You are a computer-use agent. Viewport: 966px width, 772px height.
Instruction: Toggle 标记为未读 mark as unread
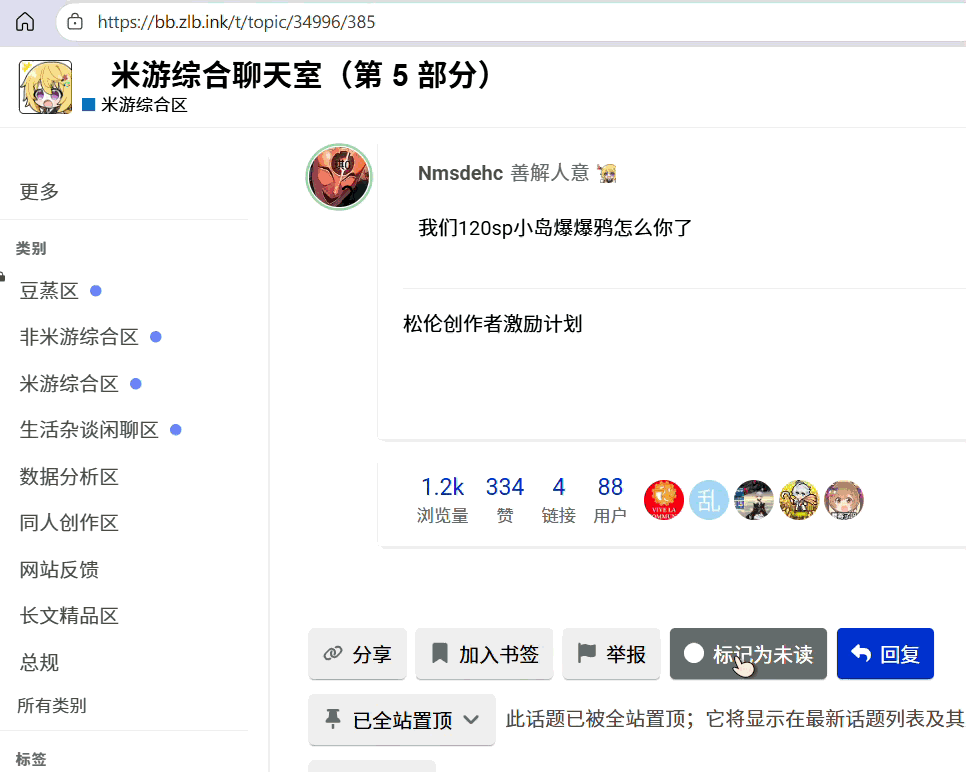pos(748,654)
